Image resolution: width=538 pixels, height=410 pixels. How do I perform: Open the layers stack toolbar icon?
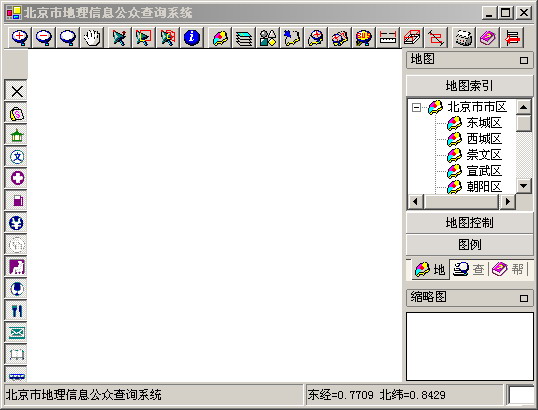point(244,37)
